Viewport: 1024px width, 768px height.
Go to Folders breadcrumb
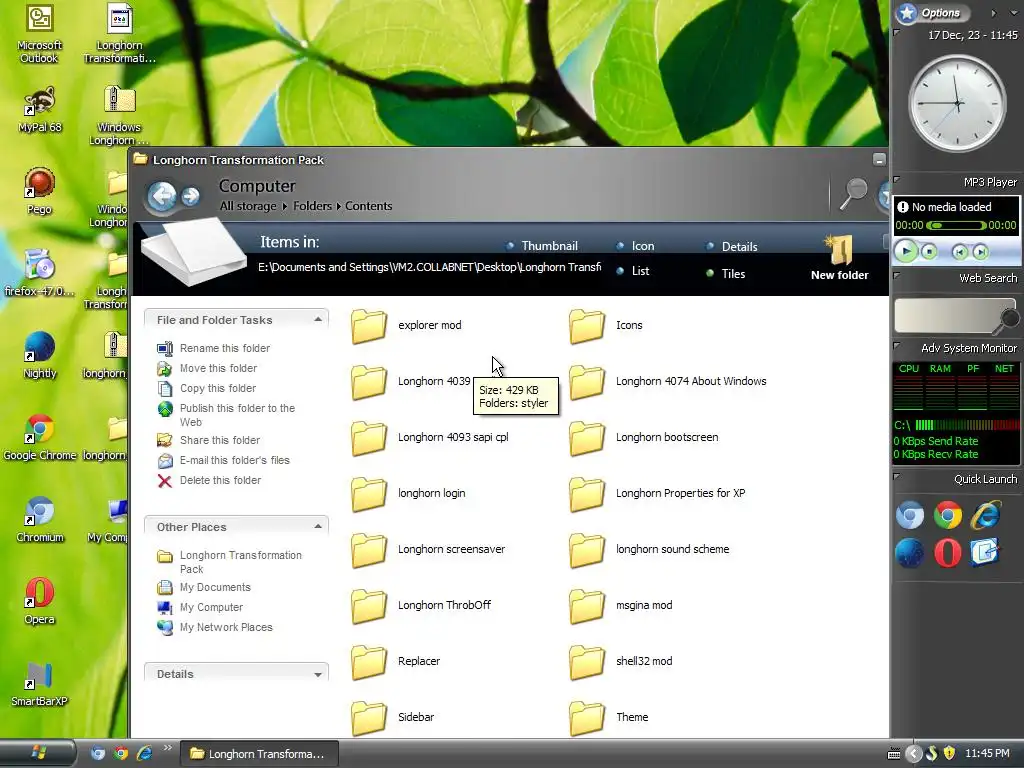click(312, 206)
